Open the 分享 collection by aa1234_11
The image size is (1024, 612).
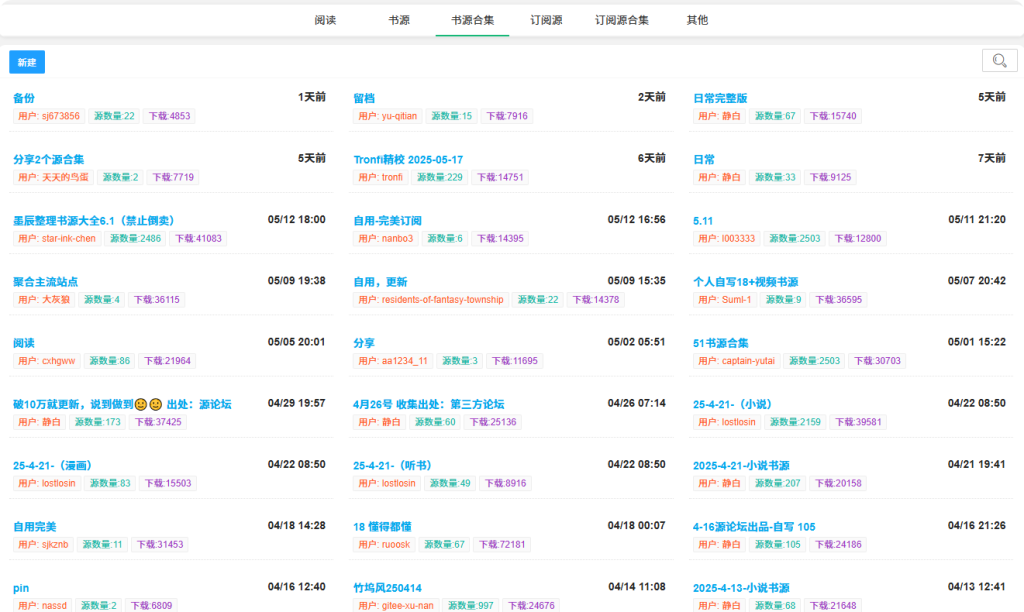coord(364,343)
